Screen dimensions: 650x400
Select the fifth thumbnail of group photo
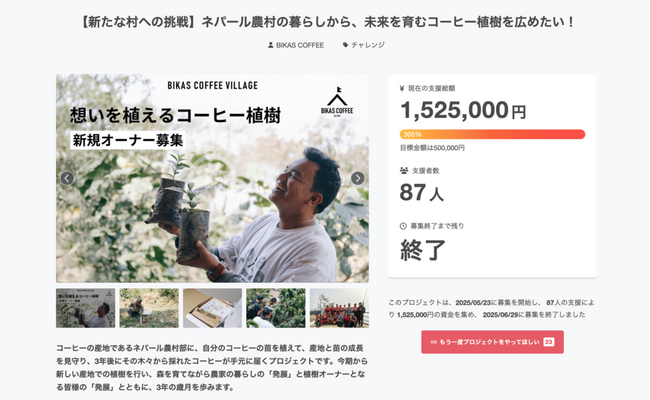(x=338, y=308)
